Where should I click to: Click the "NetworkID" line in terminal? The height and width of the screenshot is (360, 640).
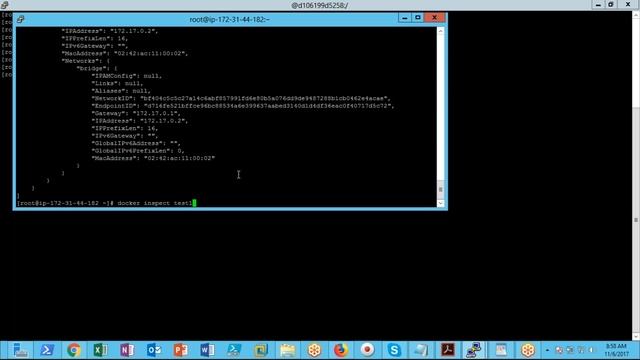(x=241, y=98)
